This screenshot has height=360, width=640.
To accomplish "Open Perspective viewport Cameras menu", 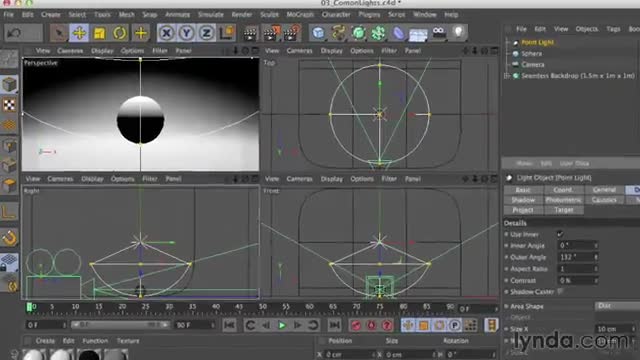I will pyautogui.click(x=70, y=51).
